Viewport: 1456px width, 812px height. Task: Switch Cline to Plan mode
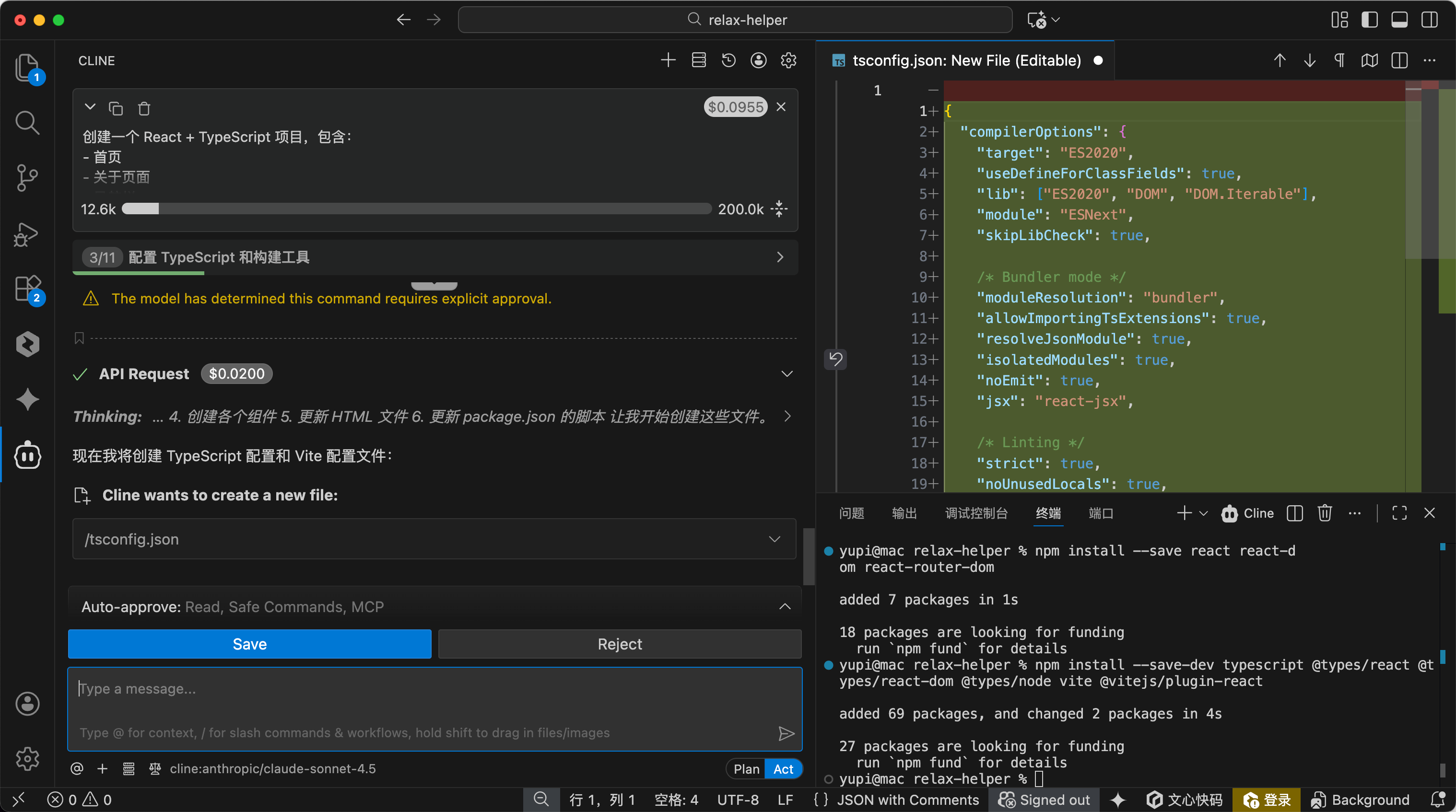pyautogui.click(x=746, y=768)
